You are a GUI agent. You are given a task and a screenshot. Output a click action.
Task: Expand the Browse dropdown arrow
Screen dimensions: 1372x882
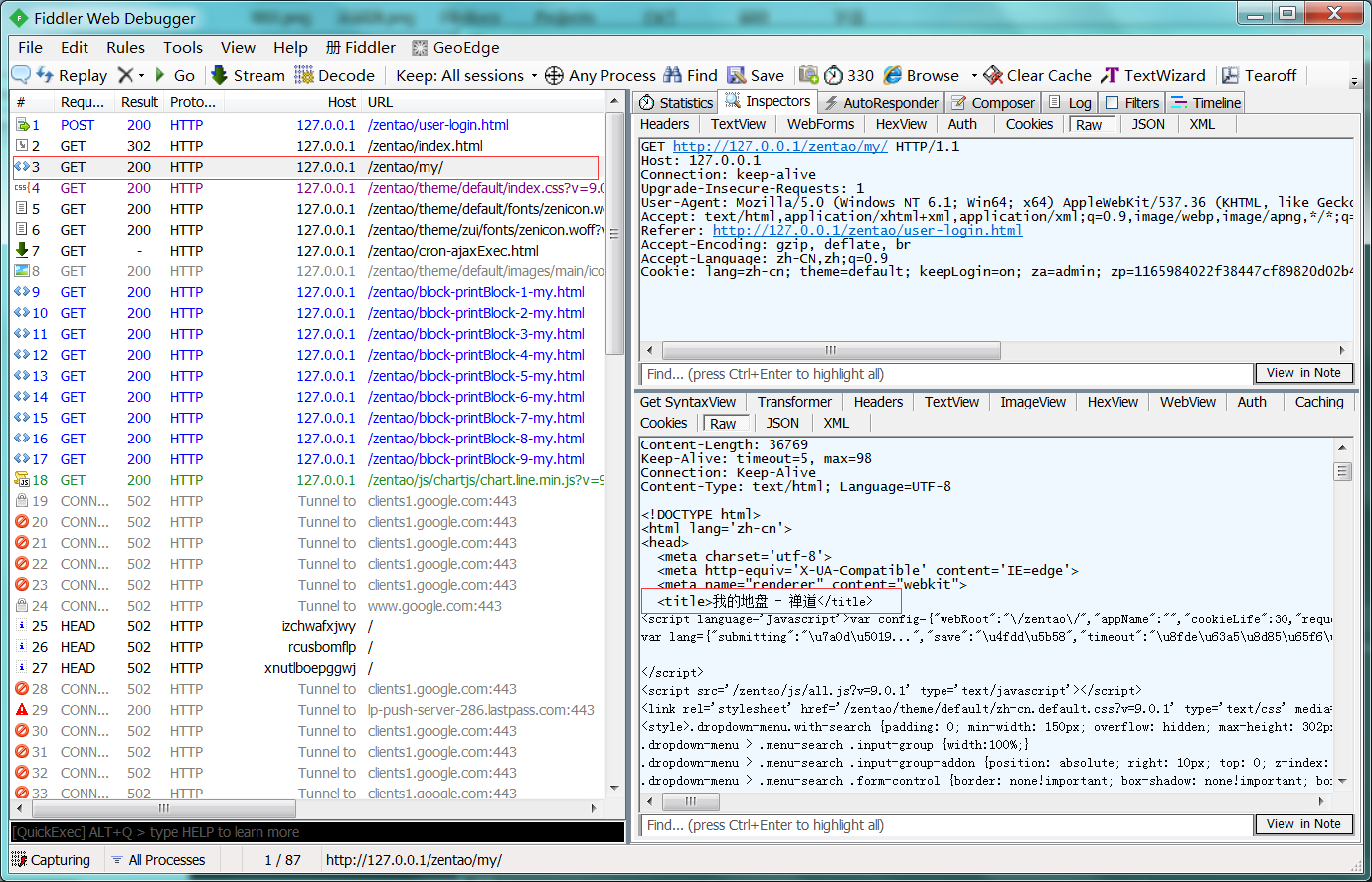(974, 75)
